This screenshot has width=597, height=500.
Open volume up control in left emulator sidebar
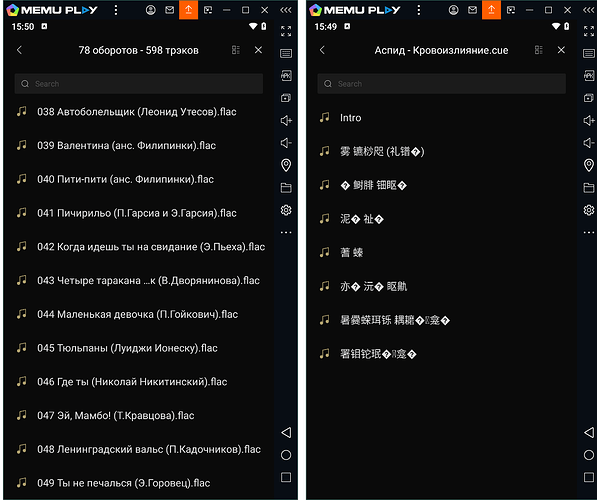(x=286, y=121)
